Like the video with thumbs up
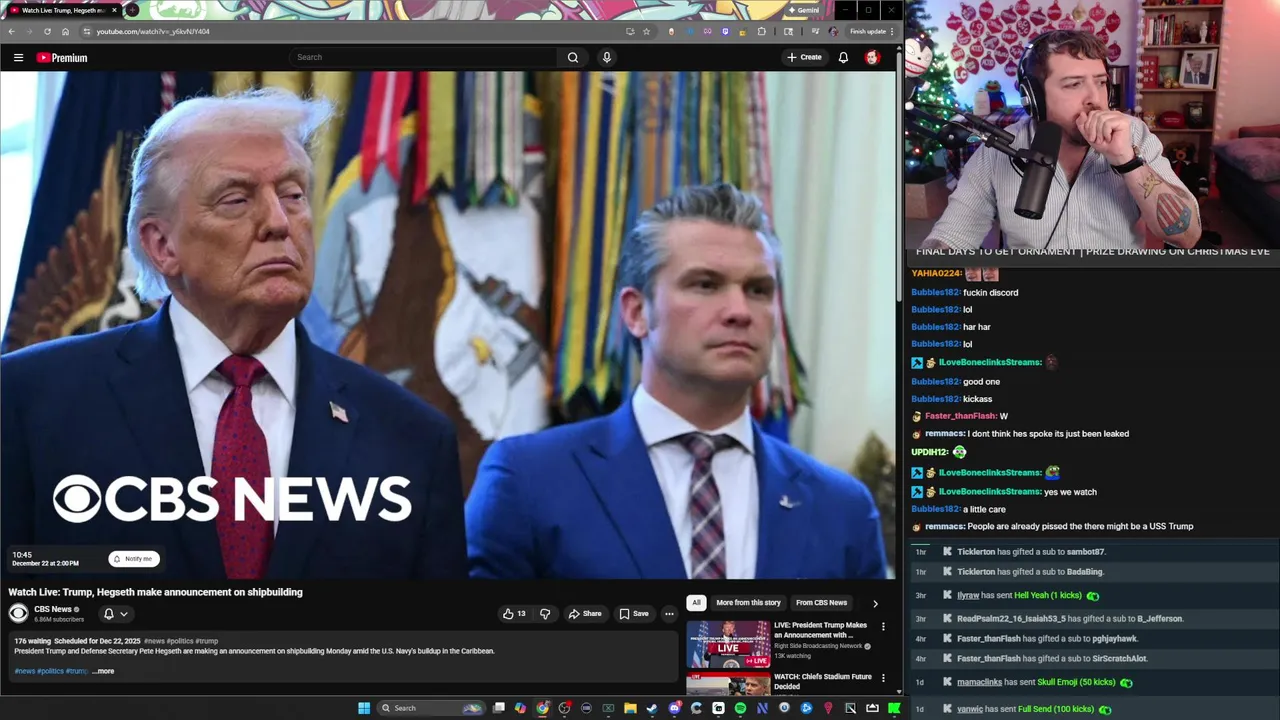Viewport: 1280px width, 720px height. (x=514, y=613)
